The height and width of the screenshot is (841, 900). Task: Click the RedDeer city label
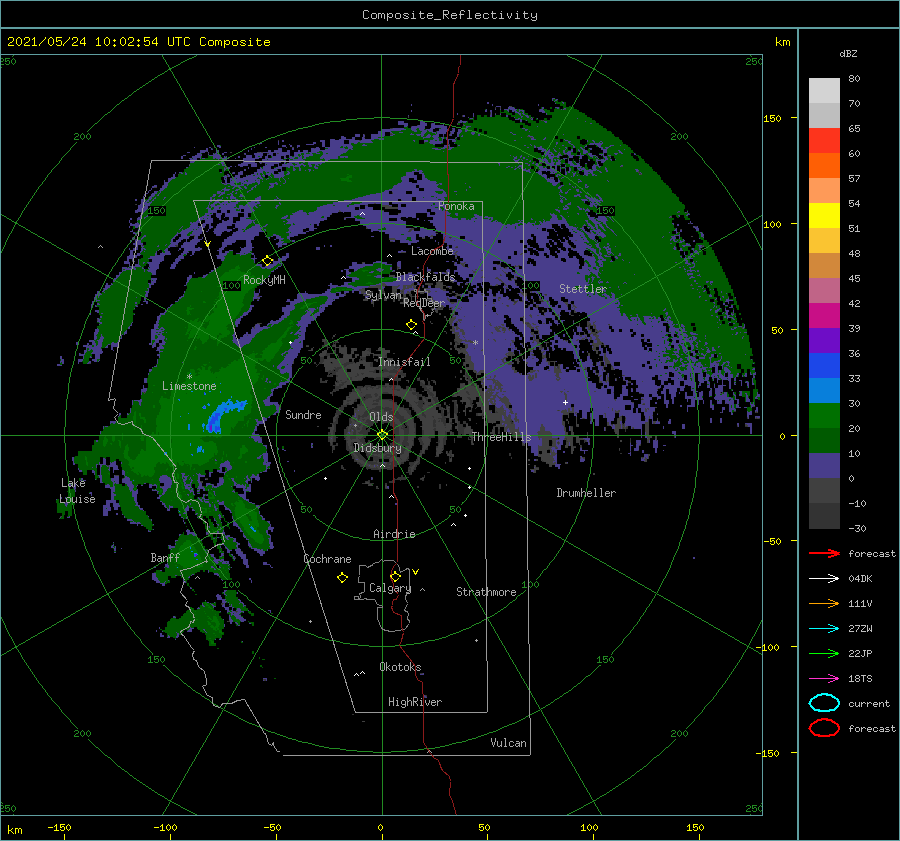(424, 303)
